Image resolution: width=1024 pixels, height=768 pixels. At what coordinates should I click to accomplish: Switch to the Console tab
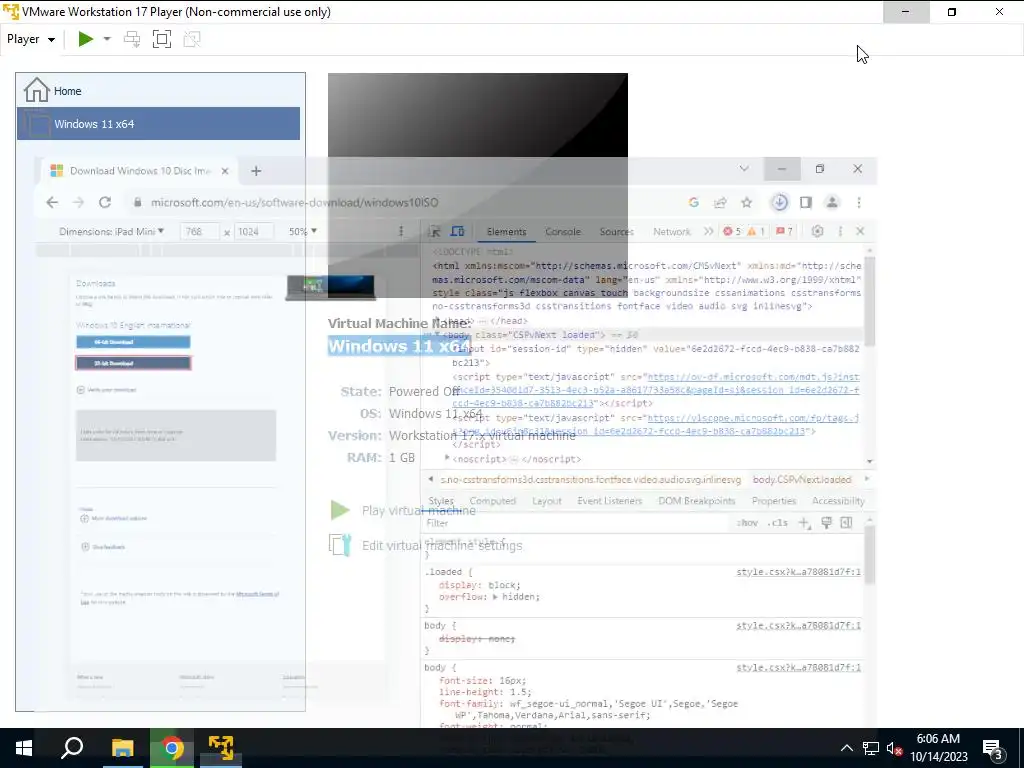pos(562,232)
